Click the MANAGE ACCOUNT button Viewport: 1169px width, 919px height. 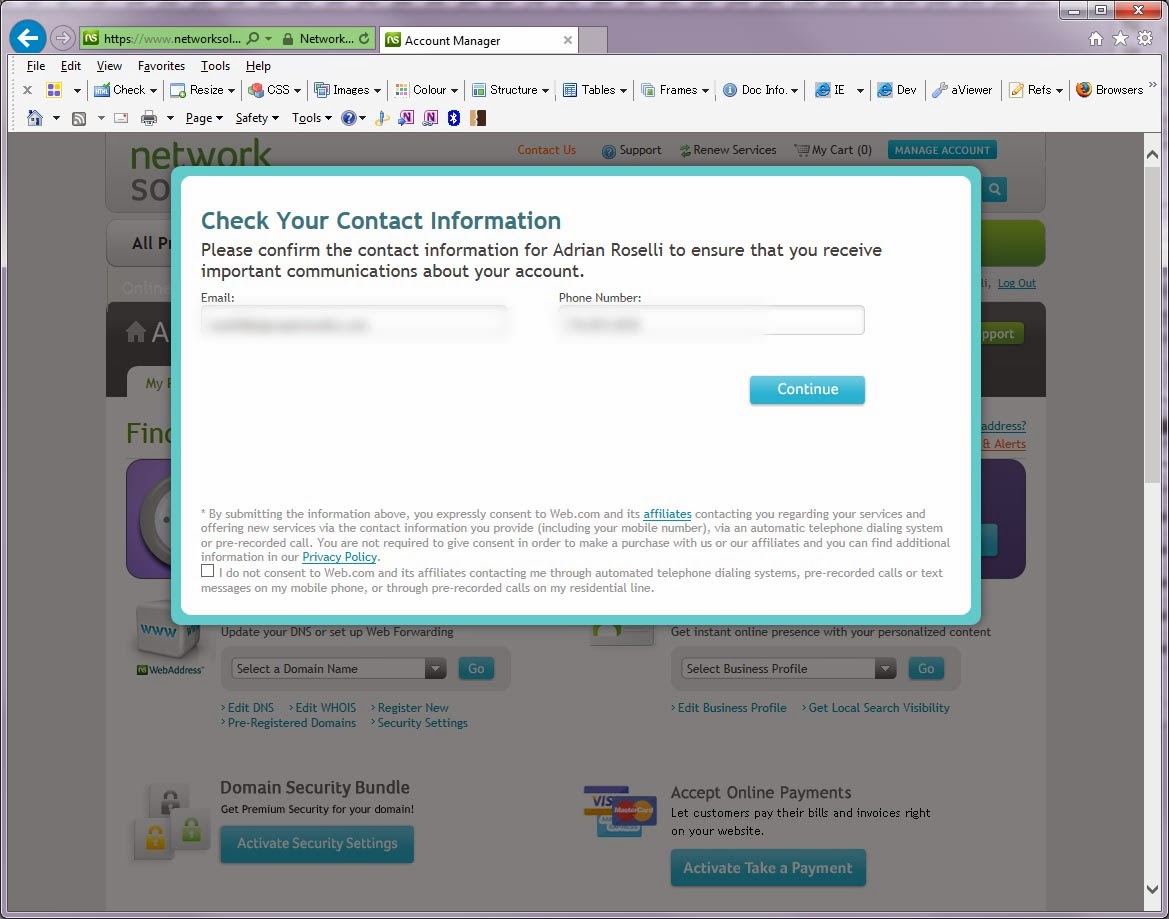tap(942, 150)
